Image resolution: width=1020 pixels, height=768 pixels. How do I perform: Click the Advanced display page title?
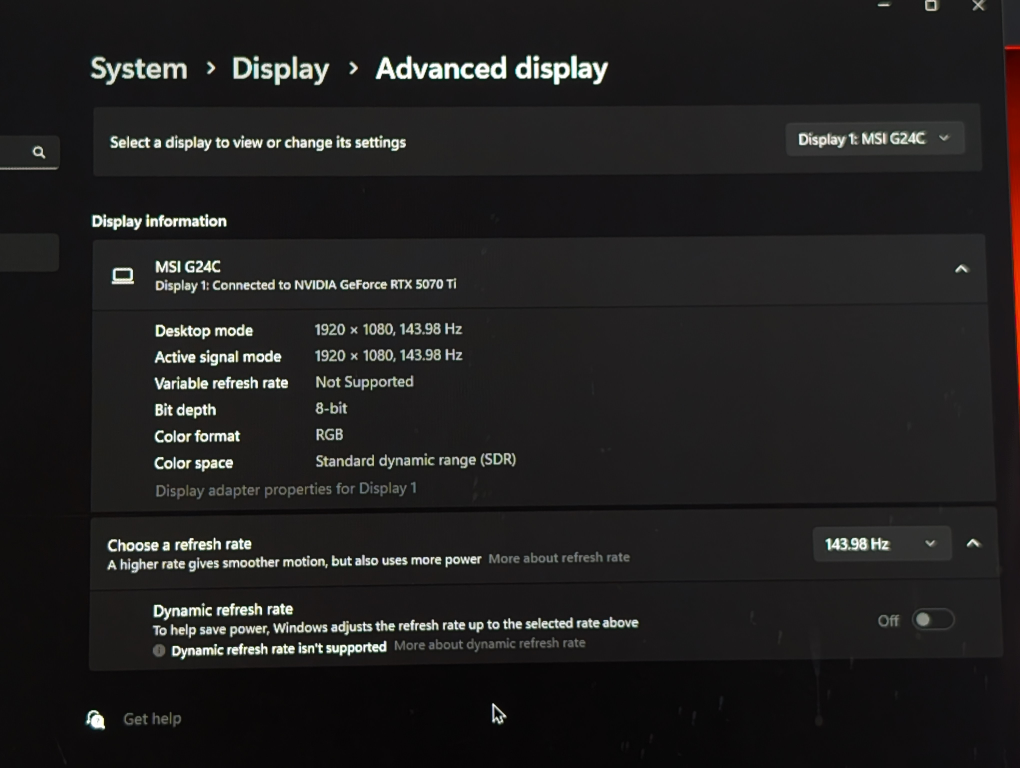491,69
